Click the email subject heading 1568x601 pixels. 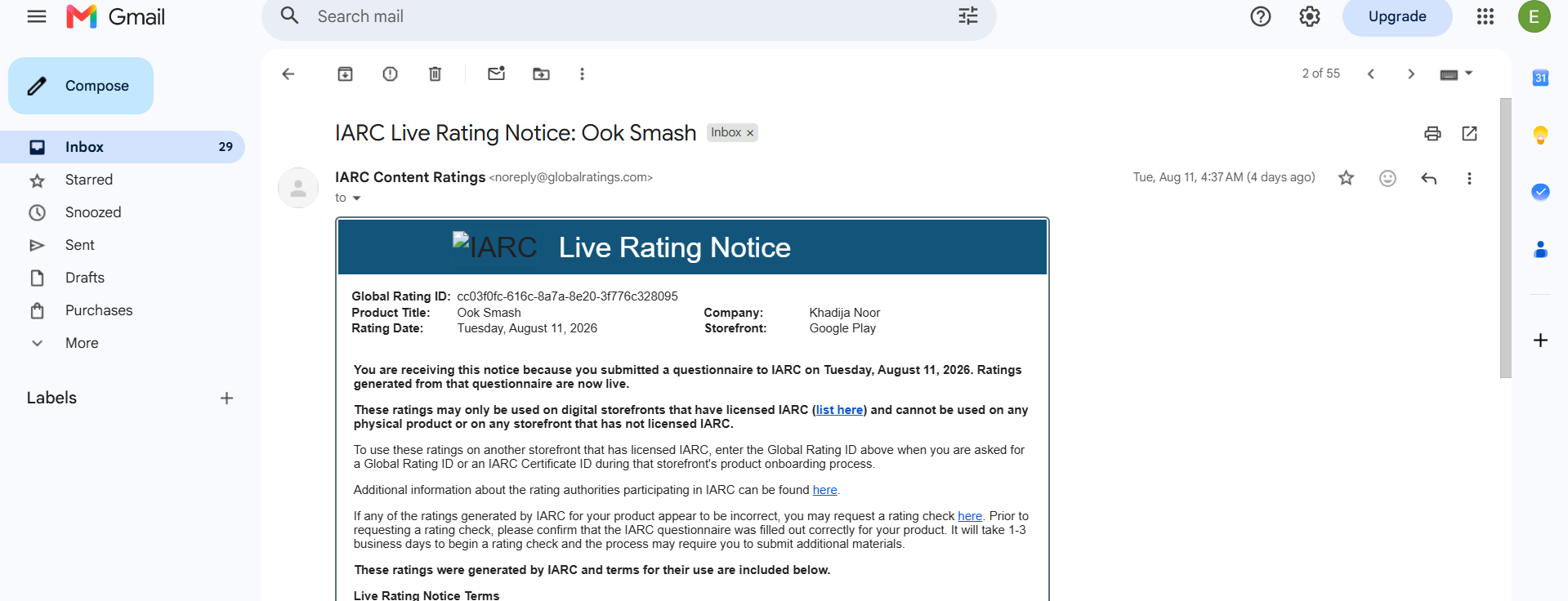516,133
